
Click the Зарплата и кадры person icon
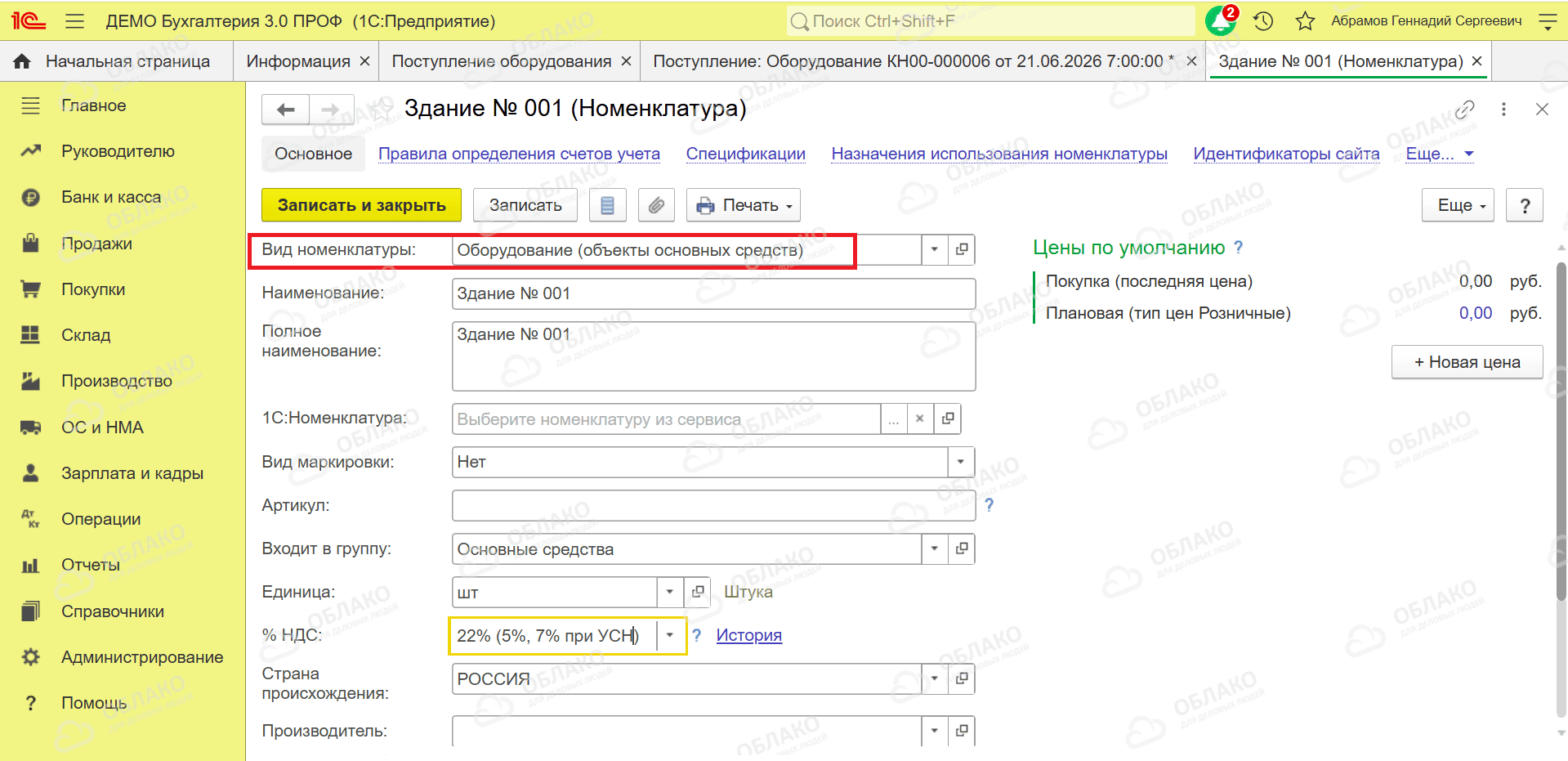coord(30,473)
